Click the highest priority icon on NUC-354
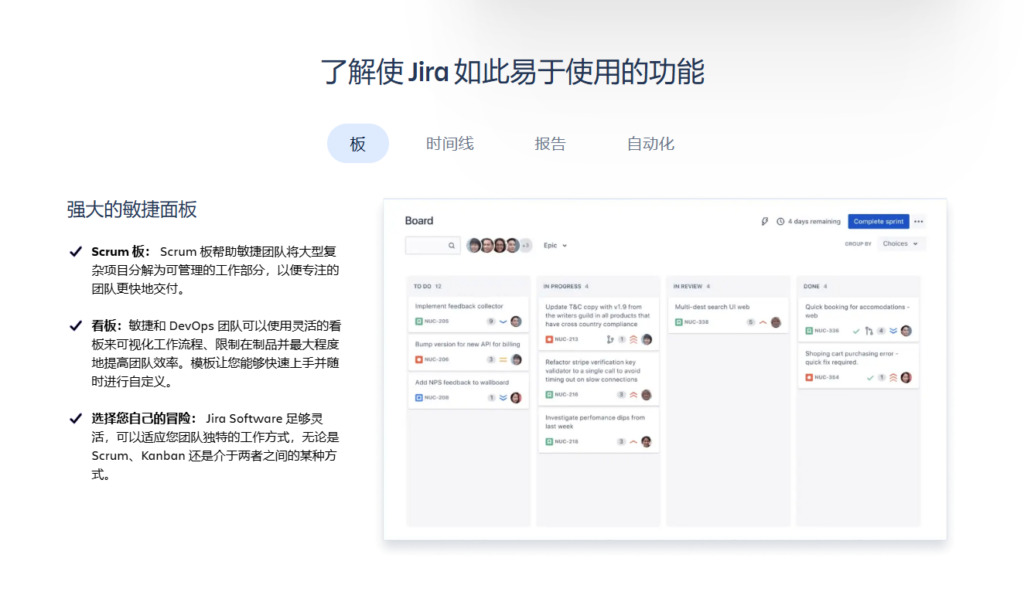The image size is (1024, 592). pyautogui.click(x=893, y=378)
